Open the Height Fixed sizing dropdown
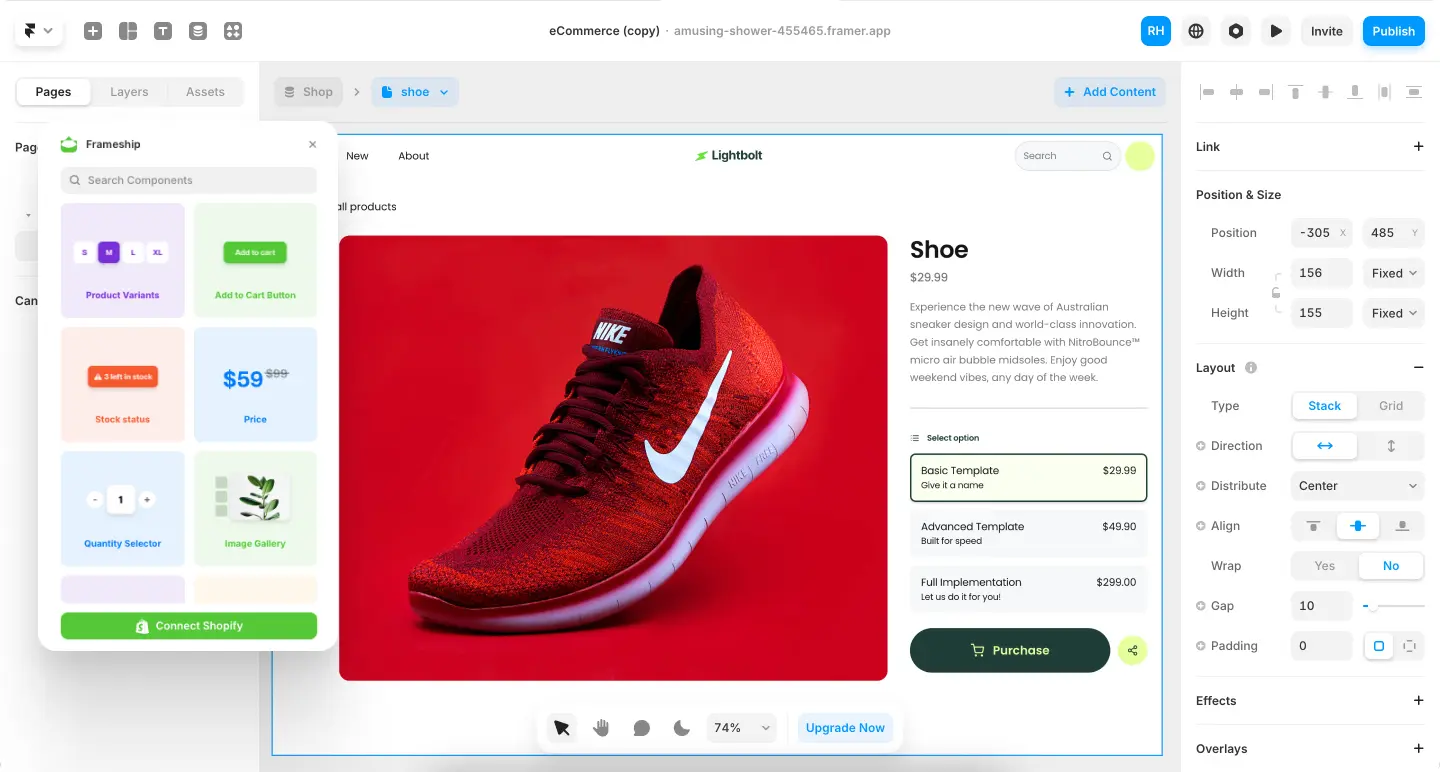The image size is (1440, 772). point(1394,313)
